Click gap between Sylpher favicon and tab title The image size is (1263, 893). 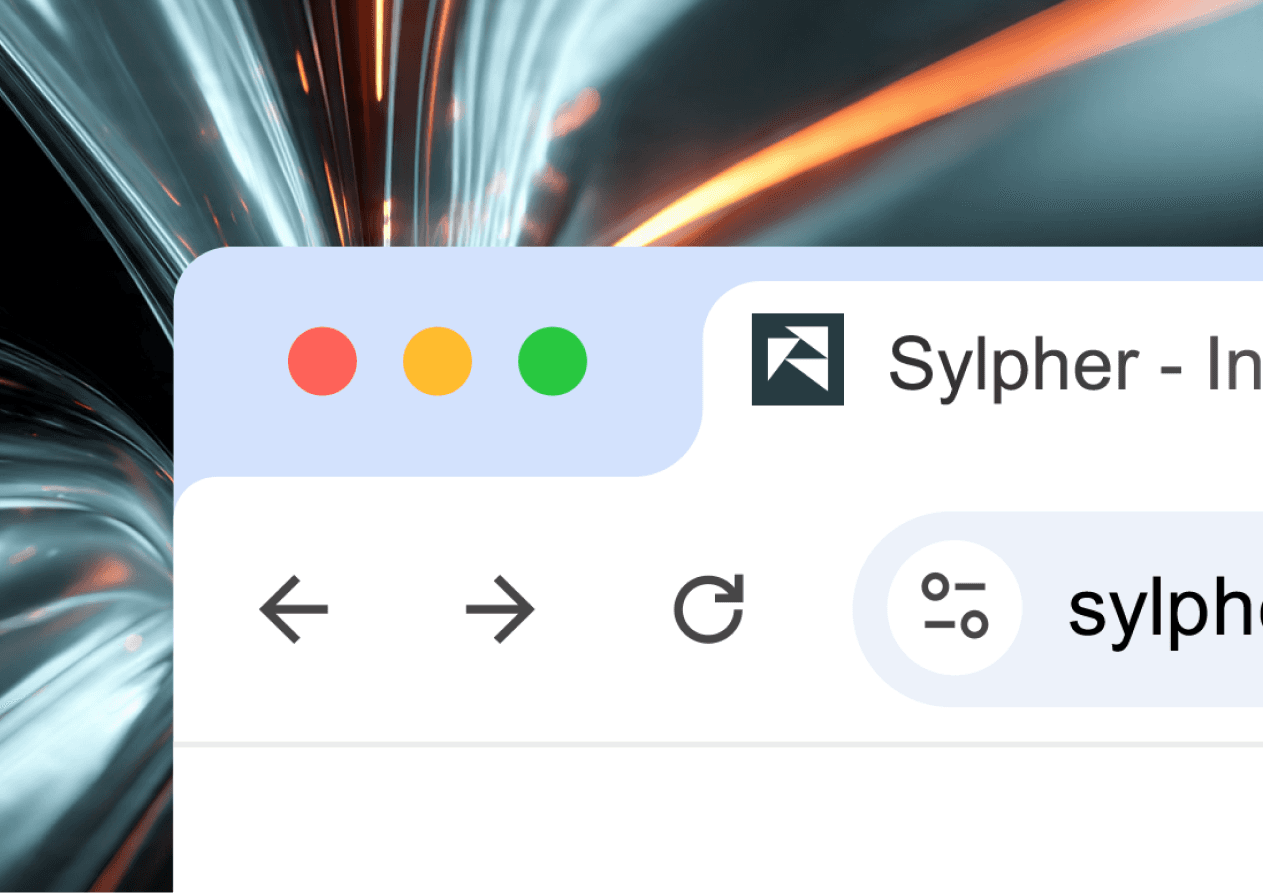pos(866,360)
